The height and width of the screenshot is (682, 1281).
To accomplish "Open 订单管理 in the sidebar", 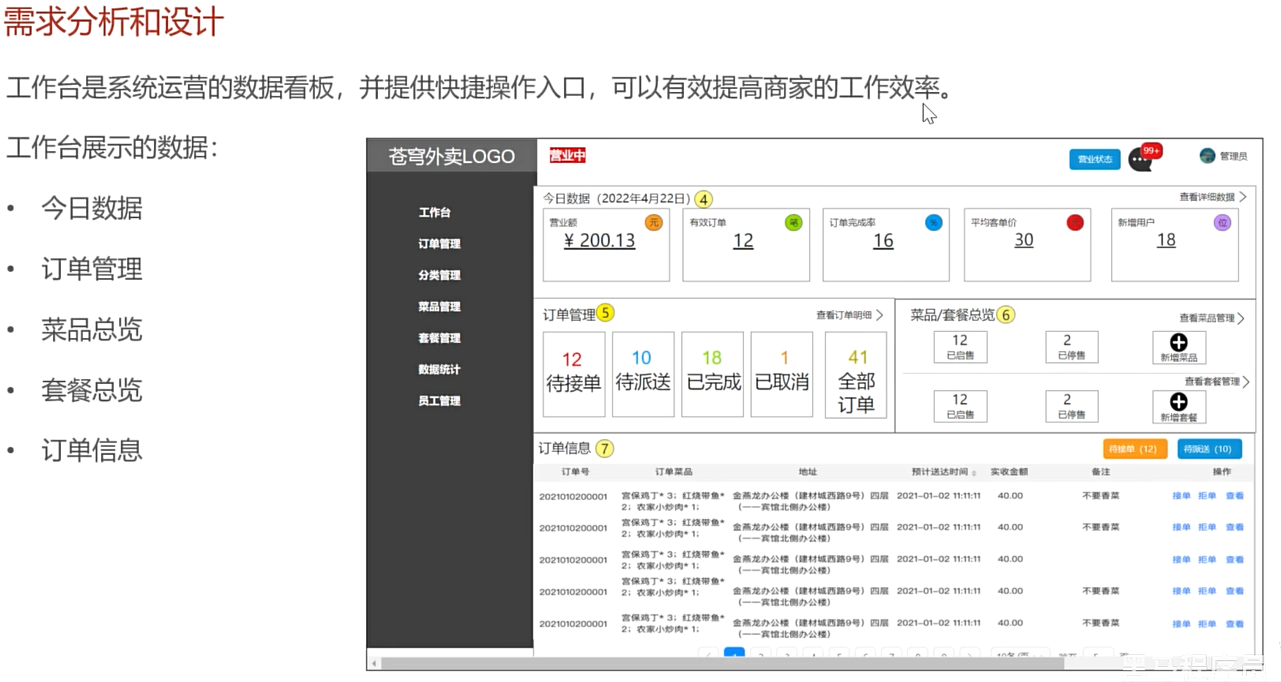I will coord(439,244).
